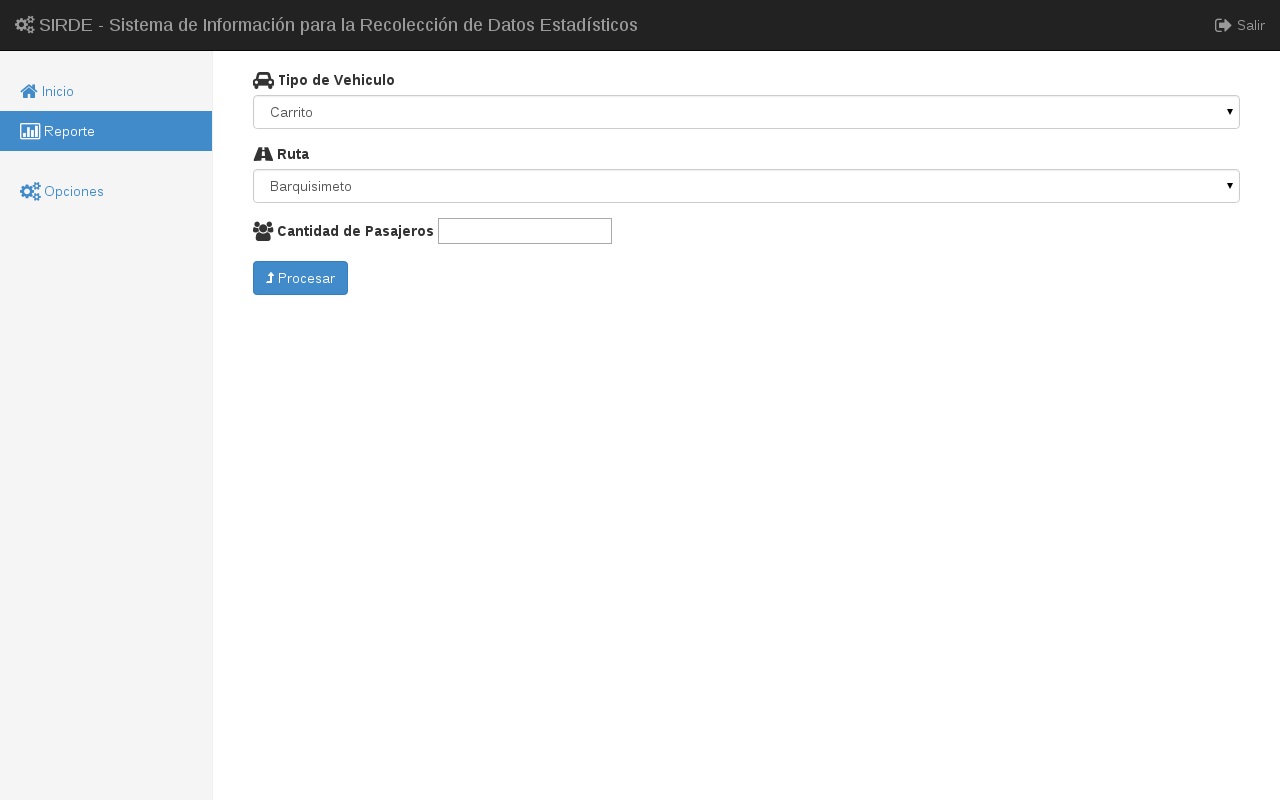Click the Tipo de Vehiculo label text
This screenshot has width=1280, height=800.
tap(336, 80)
